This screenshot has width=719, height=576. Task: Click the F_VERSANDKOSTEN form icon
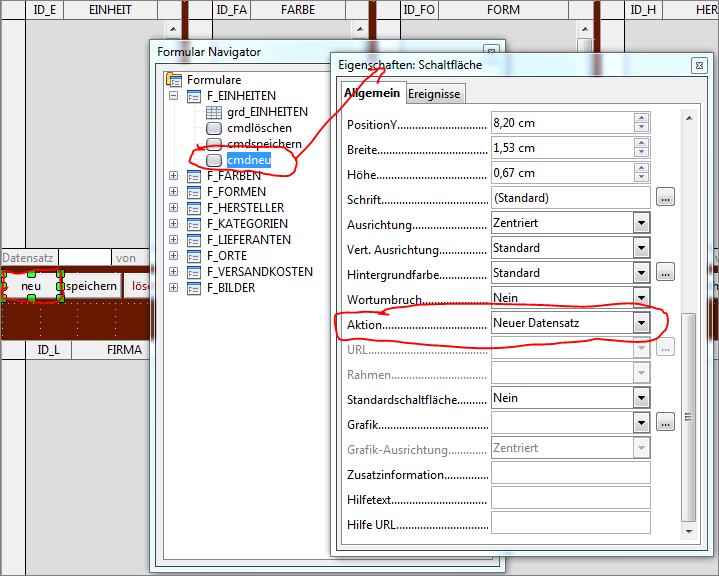[x=194, y=272]
